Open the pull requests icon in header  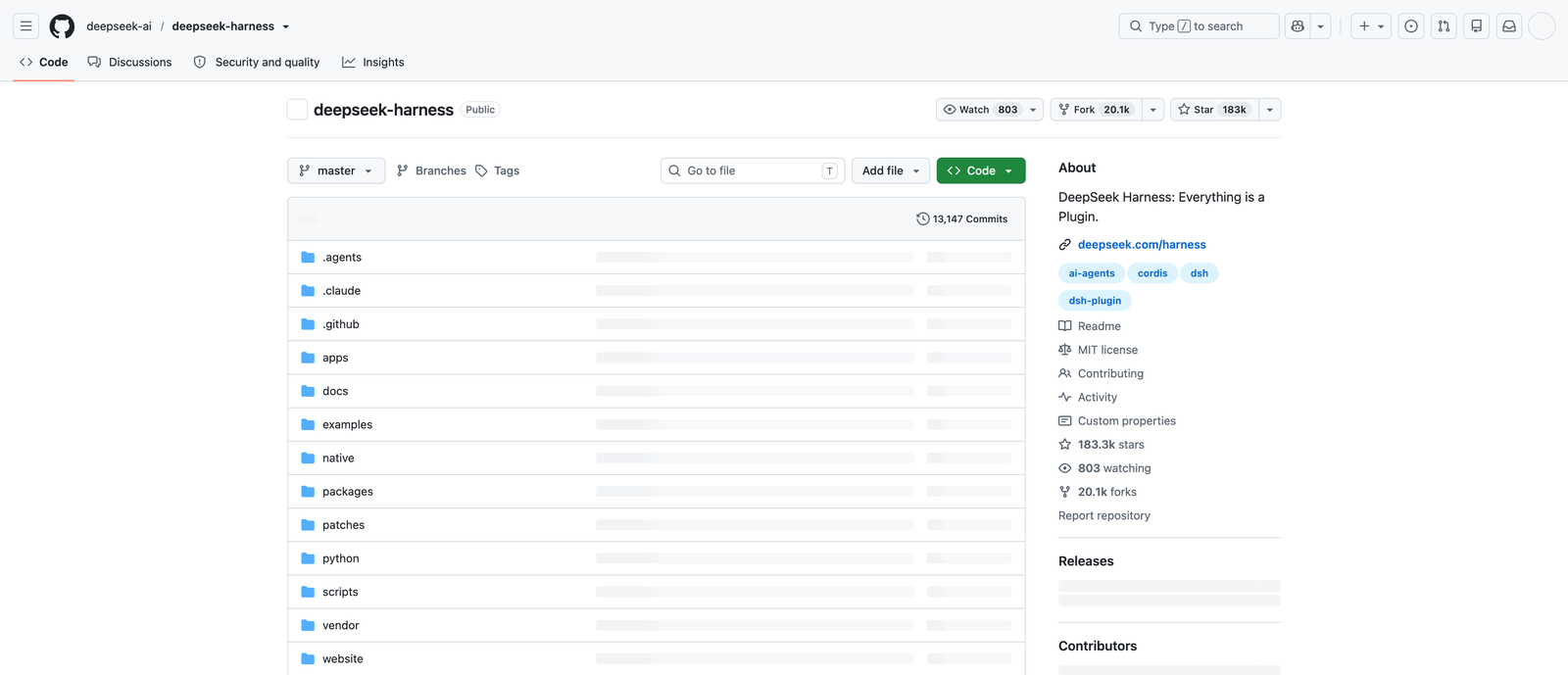[1444, 26]
